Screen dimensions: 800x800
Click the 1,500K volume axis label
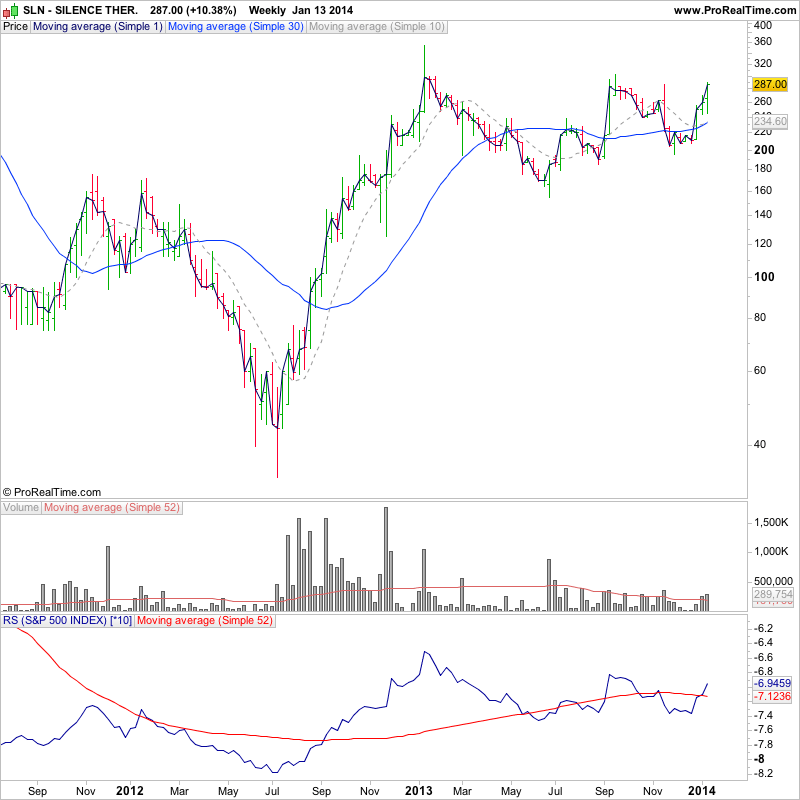pos(771,522)
